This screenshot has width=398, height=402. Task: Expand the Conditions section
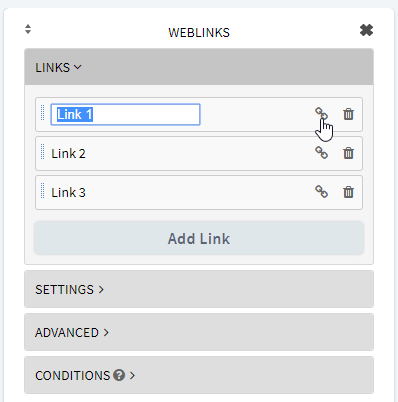(199, 375)
